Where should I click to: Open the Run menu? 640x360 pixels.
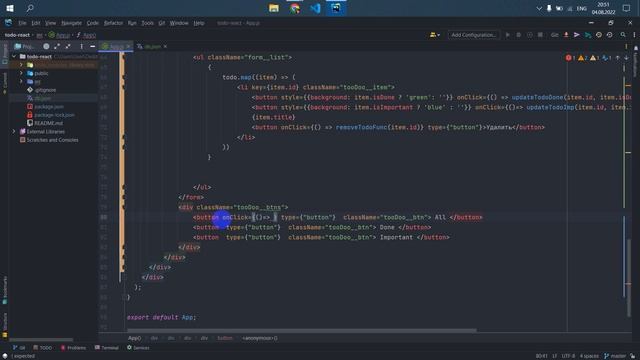point(132,23)
